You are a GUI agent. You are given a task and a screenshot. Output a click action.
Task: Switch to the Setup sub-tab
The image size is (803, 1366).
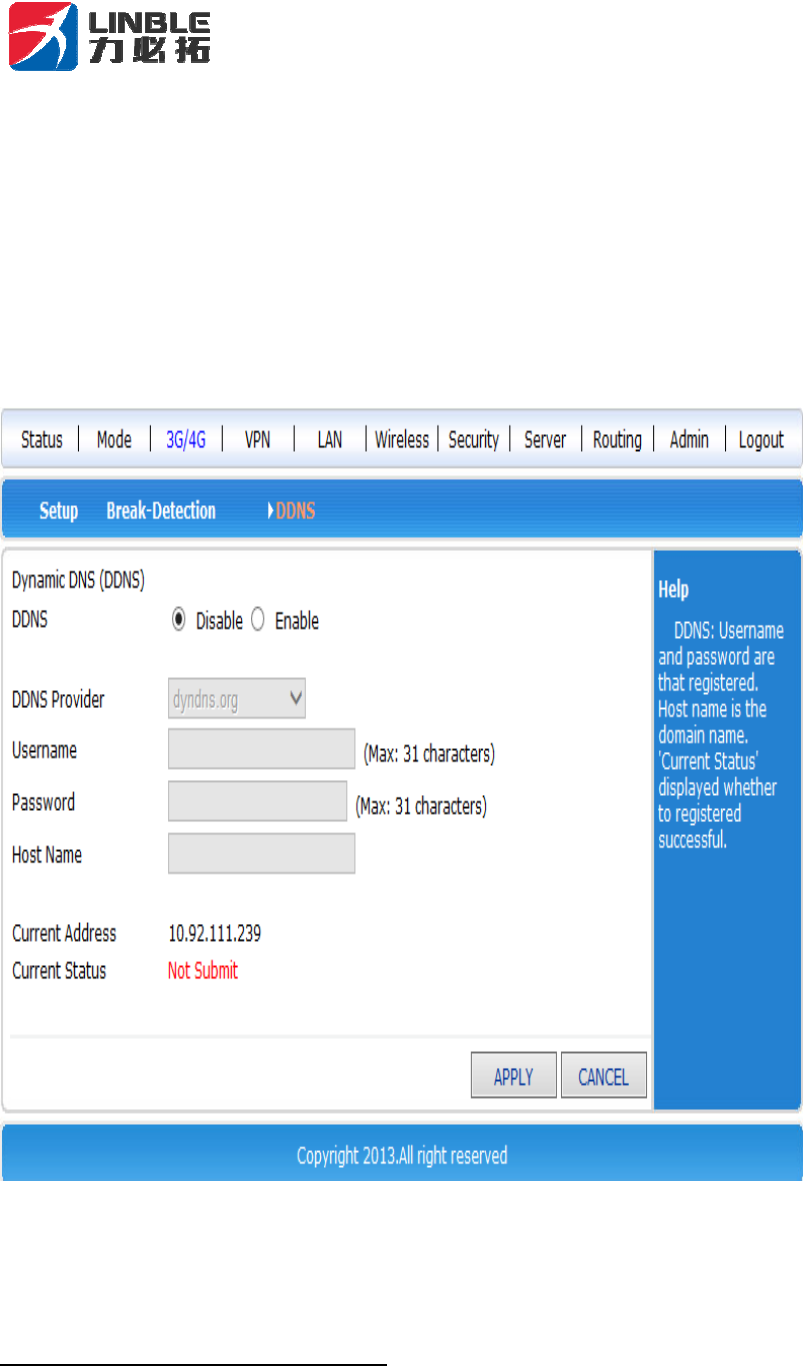pos(58,511)
